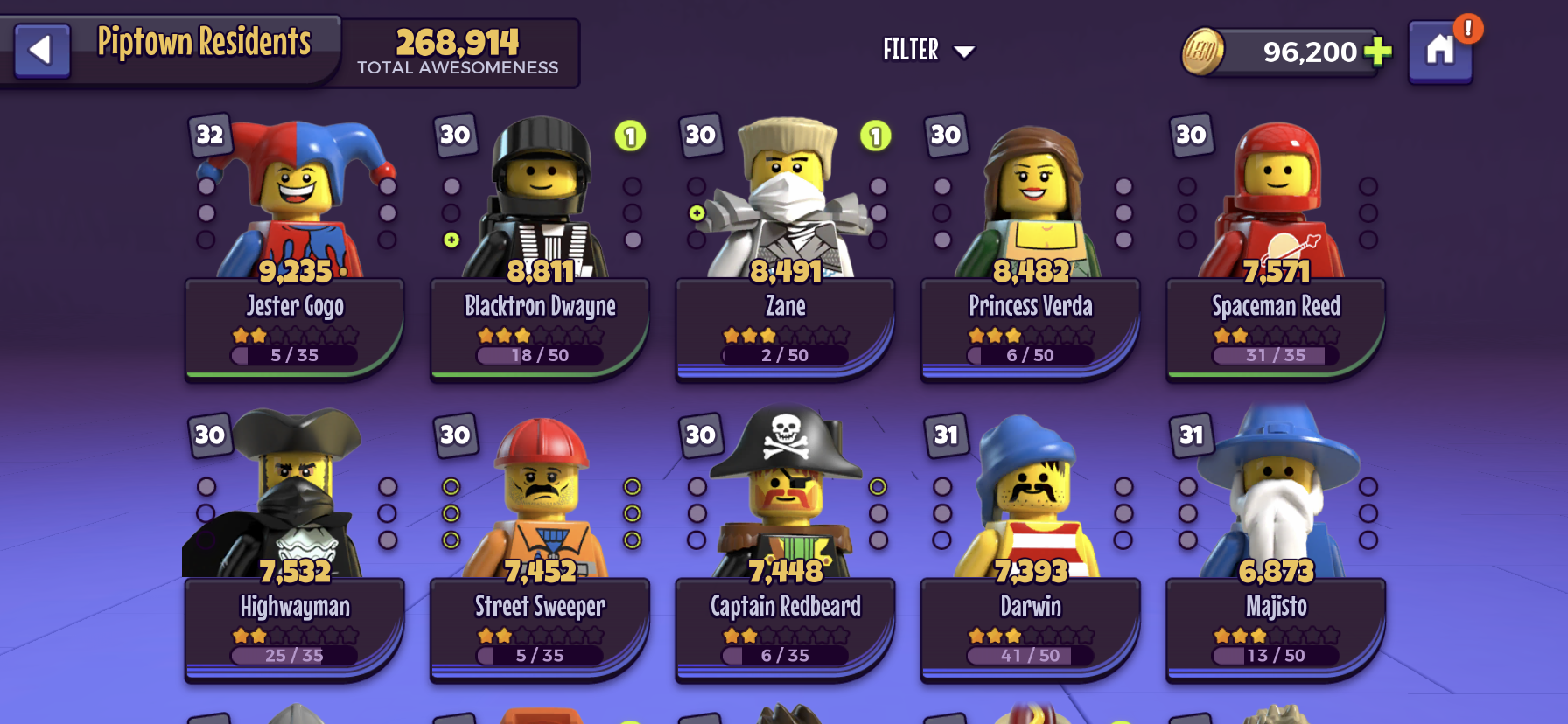Open the FILTER menu label
The image size is (1568, 724).
pos(911,50)
